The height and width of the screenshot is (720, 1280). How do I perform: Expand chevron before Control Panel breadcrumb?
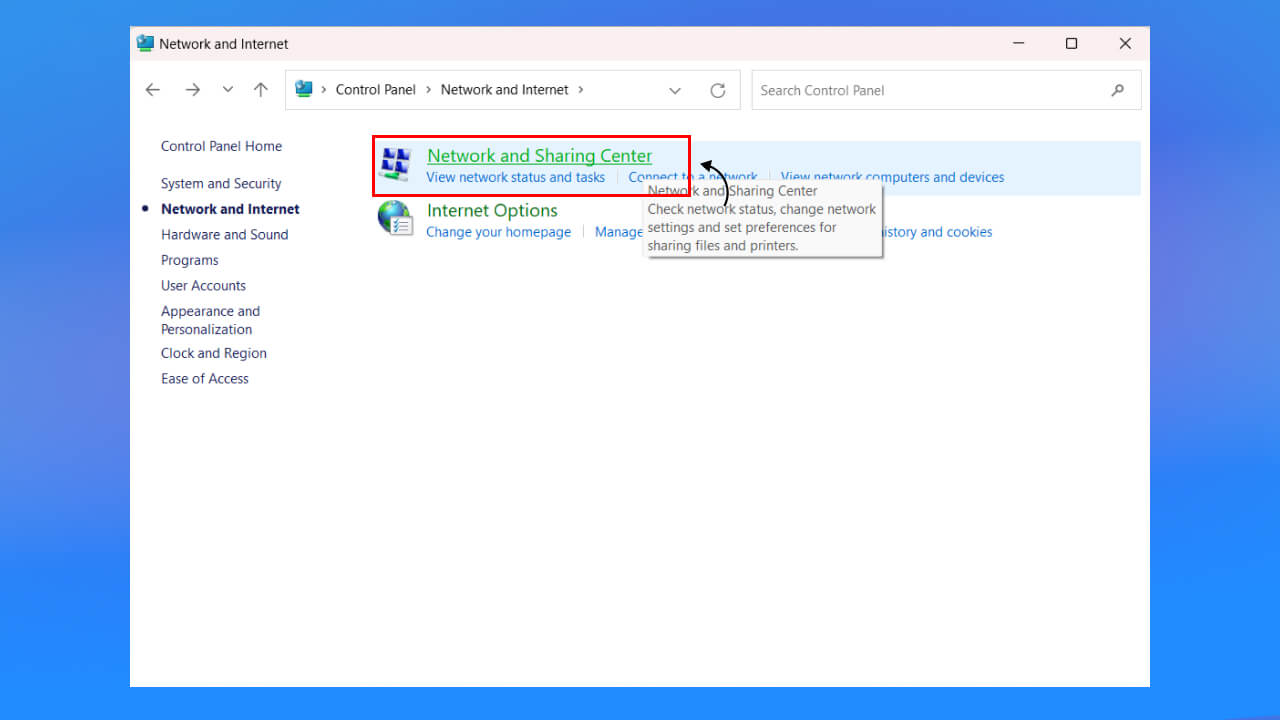(x=324, y=90)
